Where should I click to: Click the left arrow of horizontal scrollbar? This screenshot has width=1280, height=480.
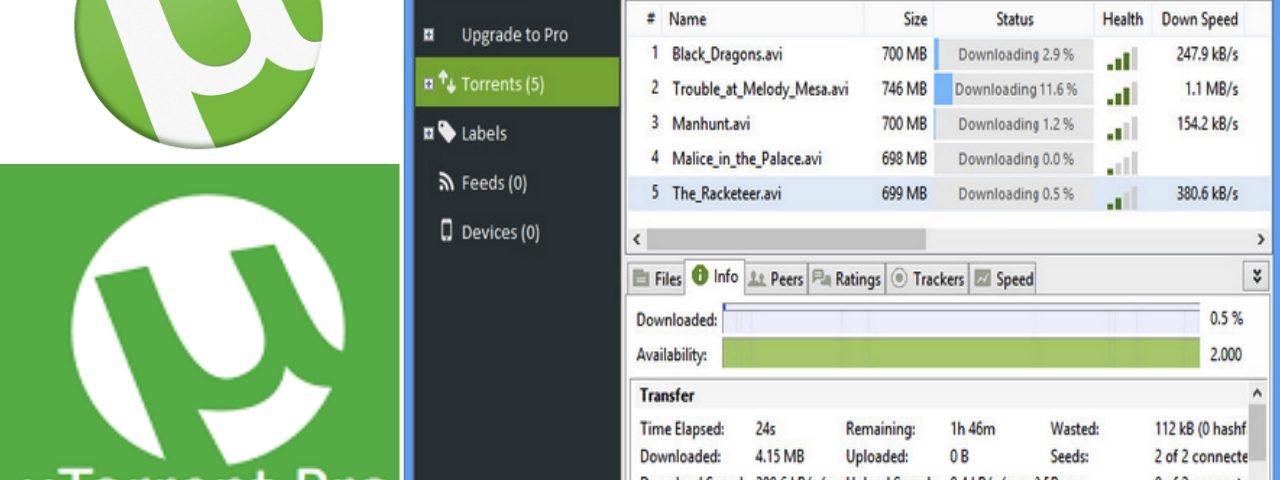(636, 239)
